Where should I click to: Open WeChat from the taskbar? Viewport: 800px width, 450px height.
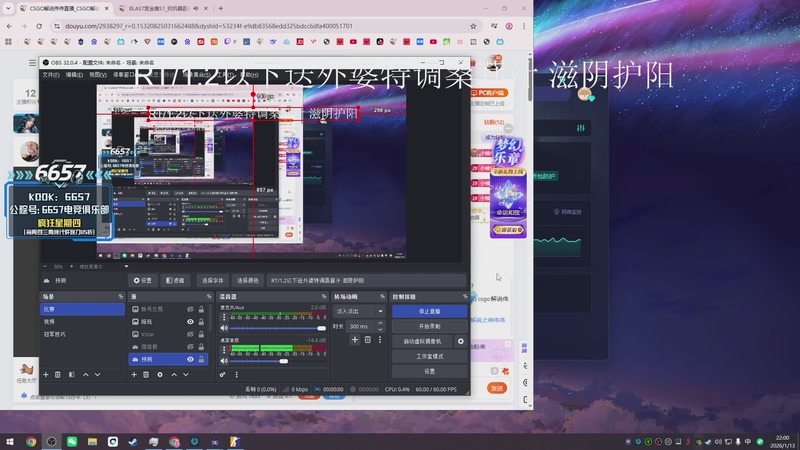click(x=72, y=441)
